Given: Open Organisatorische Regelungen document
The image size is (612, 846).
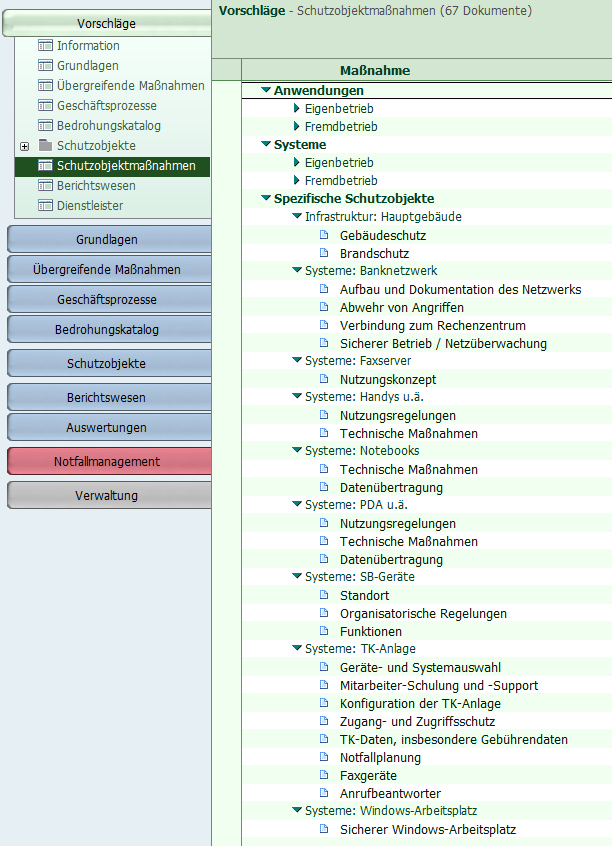Looking at the screenshot, I should click(423, 613).
